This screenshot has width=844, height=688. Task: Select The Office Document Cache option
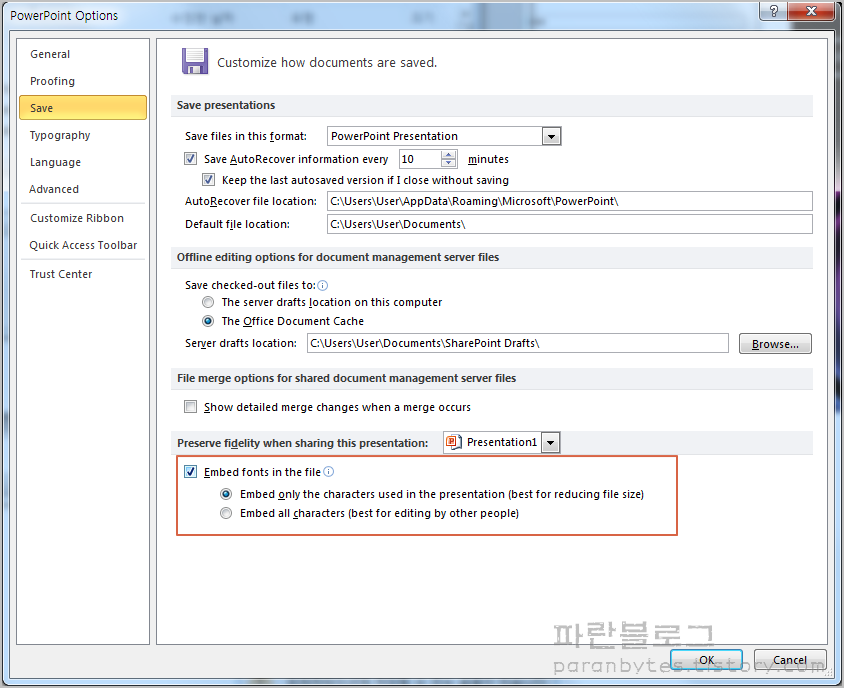pos(208,321)
